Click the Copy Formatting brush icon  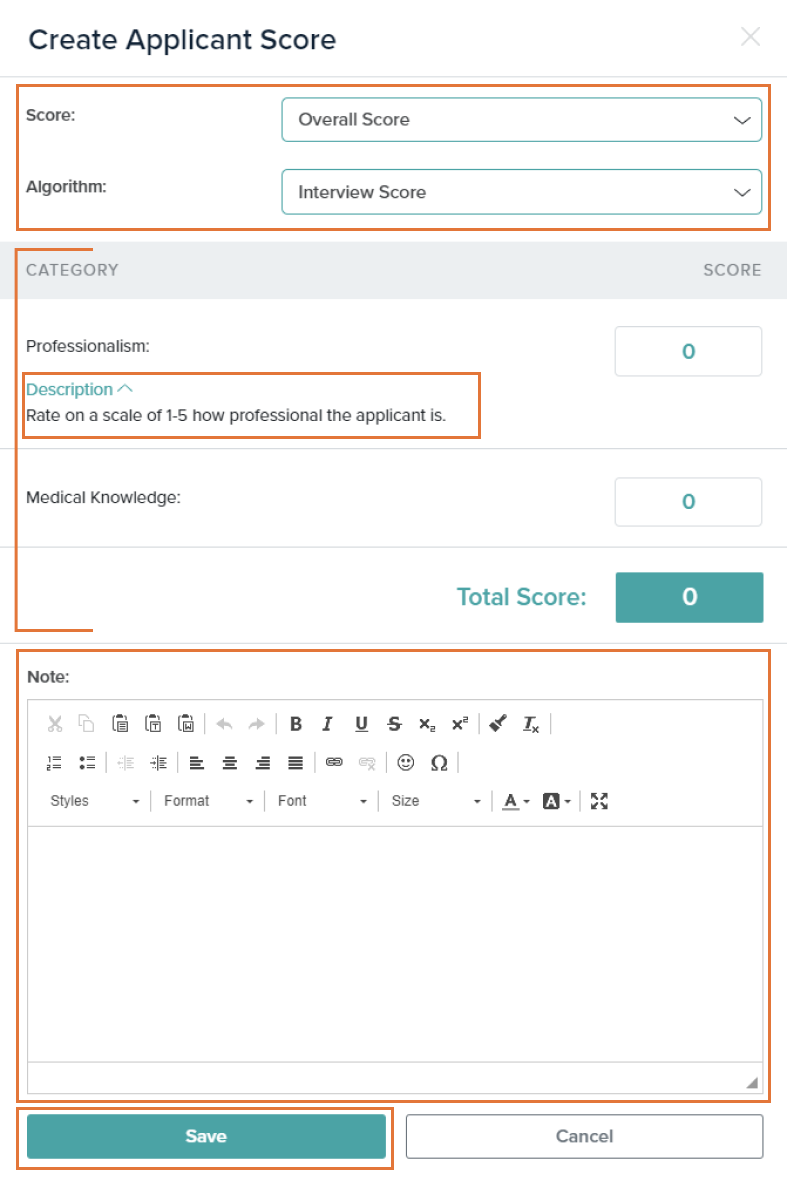tap(498, 724)
